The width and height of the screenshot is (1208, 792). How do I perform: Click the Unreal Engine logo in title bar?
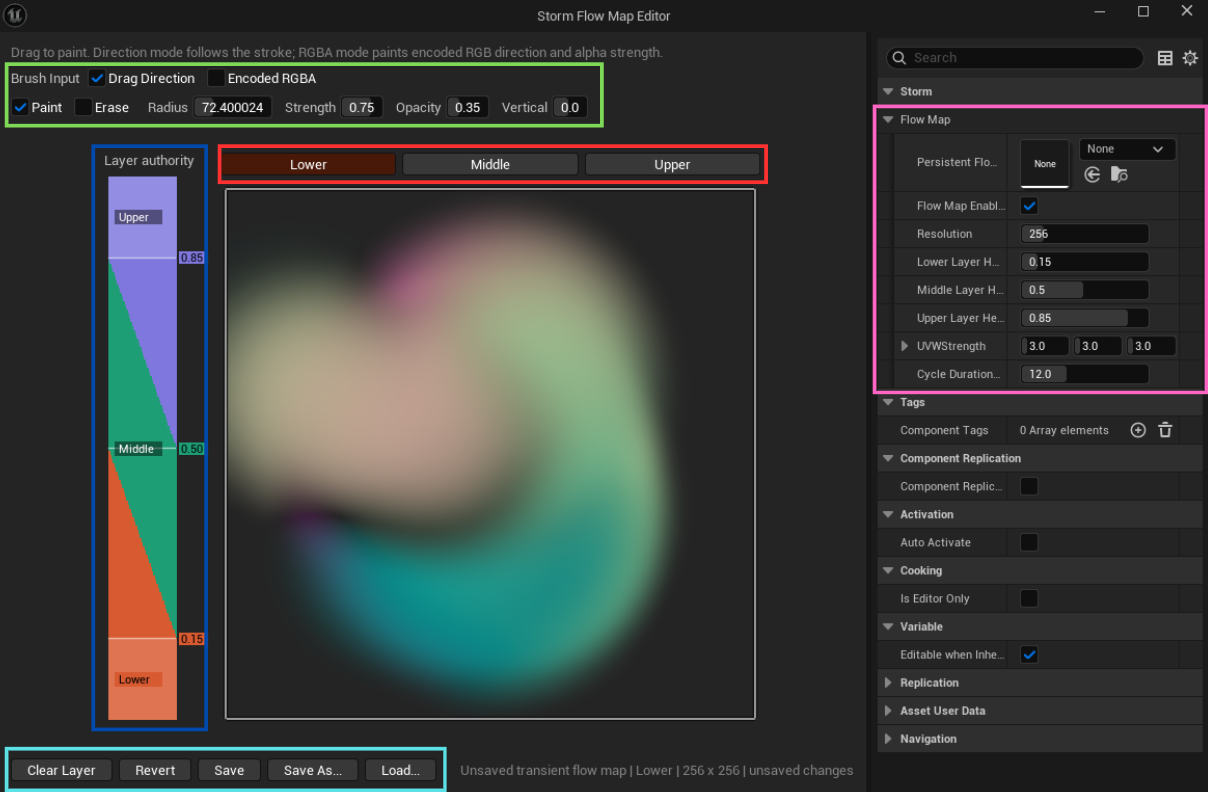click(16, 15)
